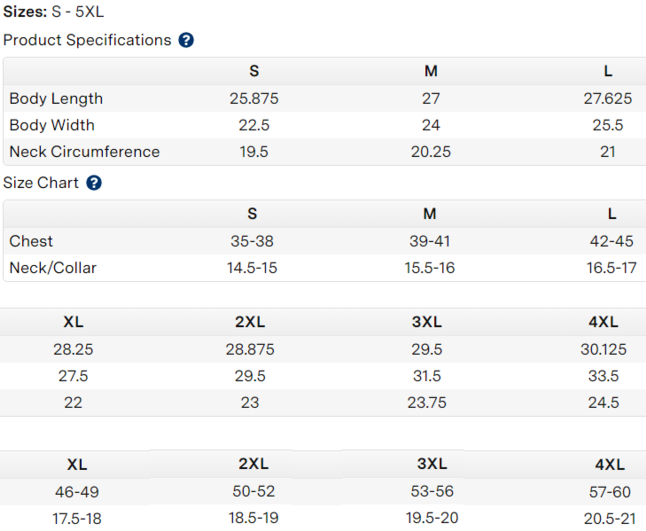Screen dimensions: 646x531
Task: Select the Body Width row label
Action: 52,125
